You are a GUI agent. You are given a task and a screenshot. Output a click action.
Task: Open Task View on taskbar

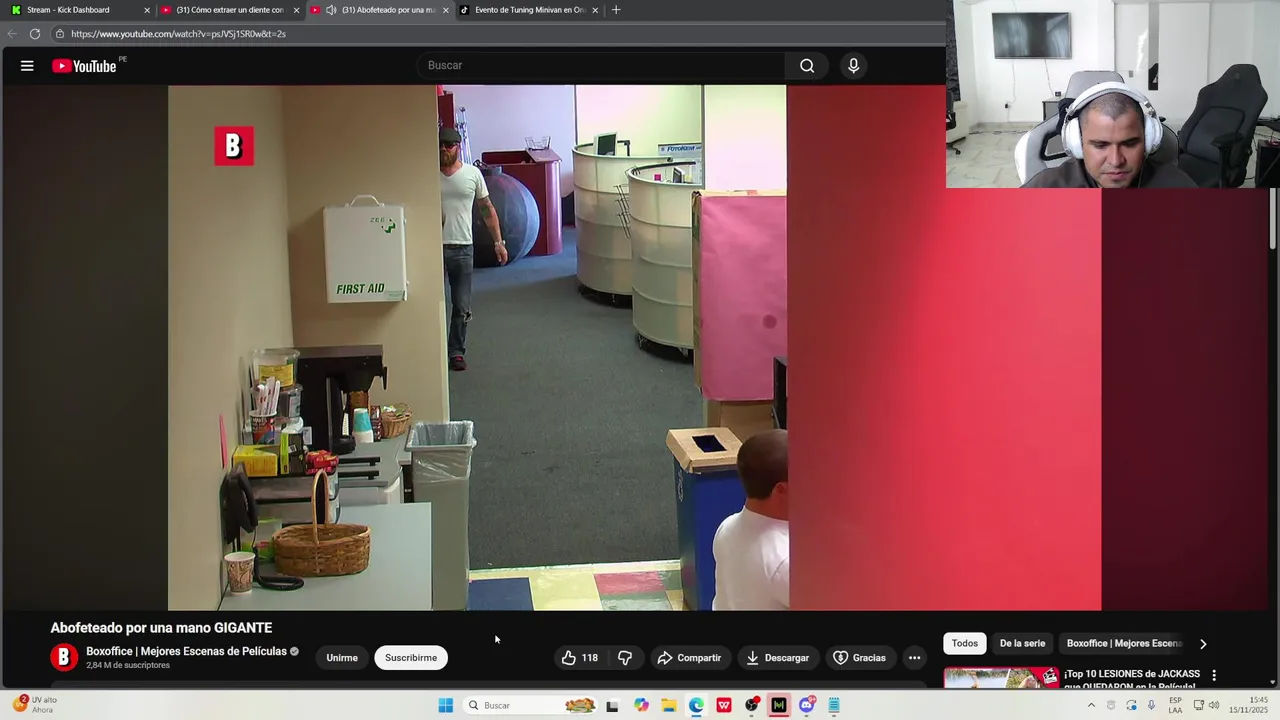(x=612, y=706)
